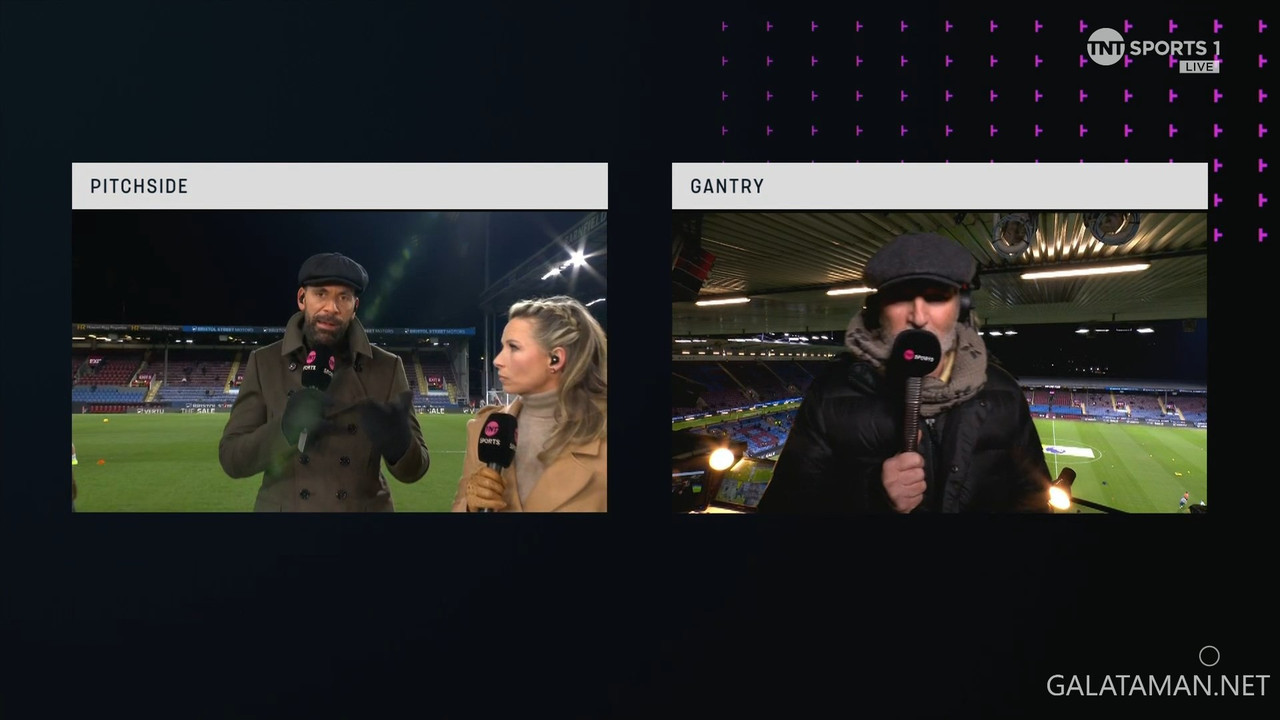This screenshot has height=720, width=1280.
Task: Click the woman's black earpiece
Action: (553, 359)
